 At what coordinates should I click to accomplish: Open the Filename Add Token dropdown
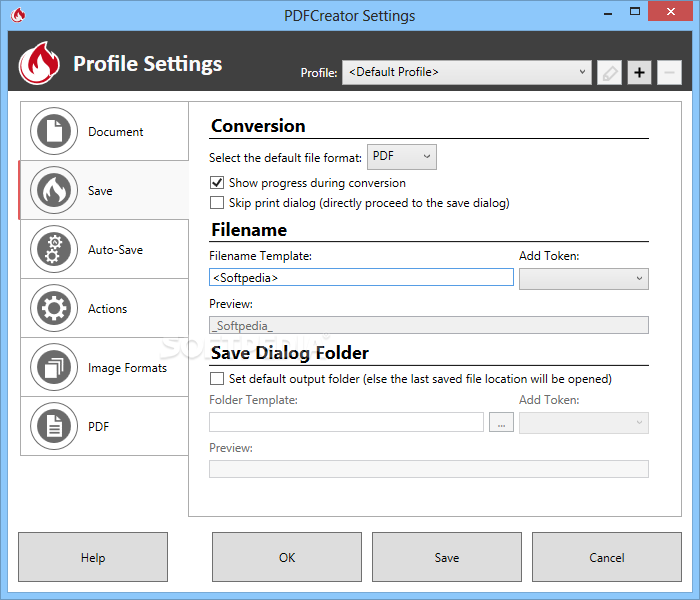[x=583, y=279]
